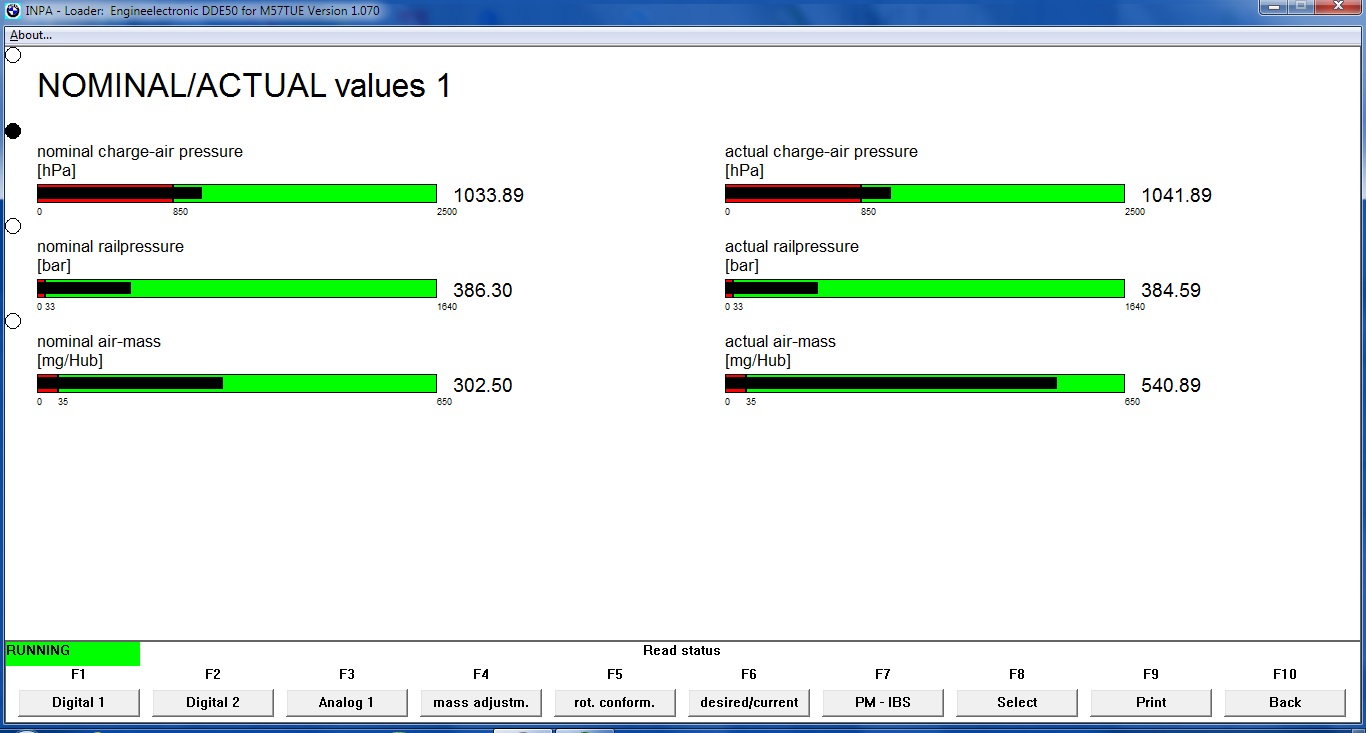Click the rot. conform. button

point(615,702)
